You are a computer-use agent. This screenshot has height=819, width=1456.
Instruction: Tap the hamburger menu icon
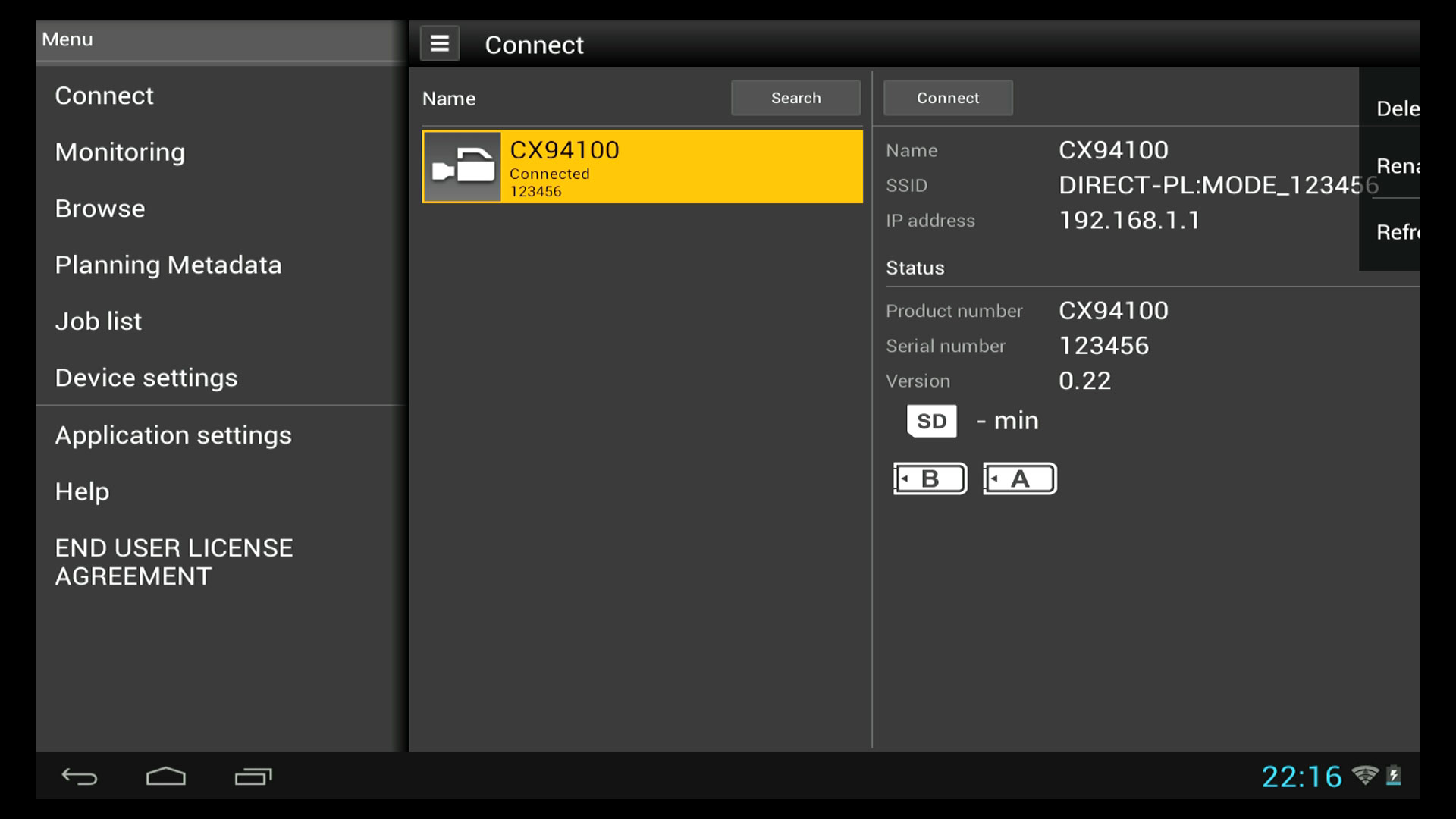(x=440, y=44)
